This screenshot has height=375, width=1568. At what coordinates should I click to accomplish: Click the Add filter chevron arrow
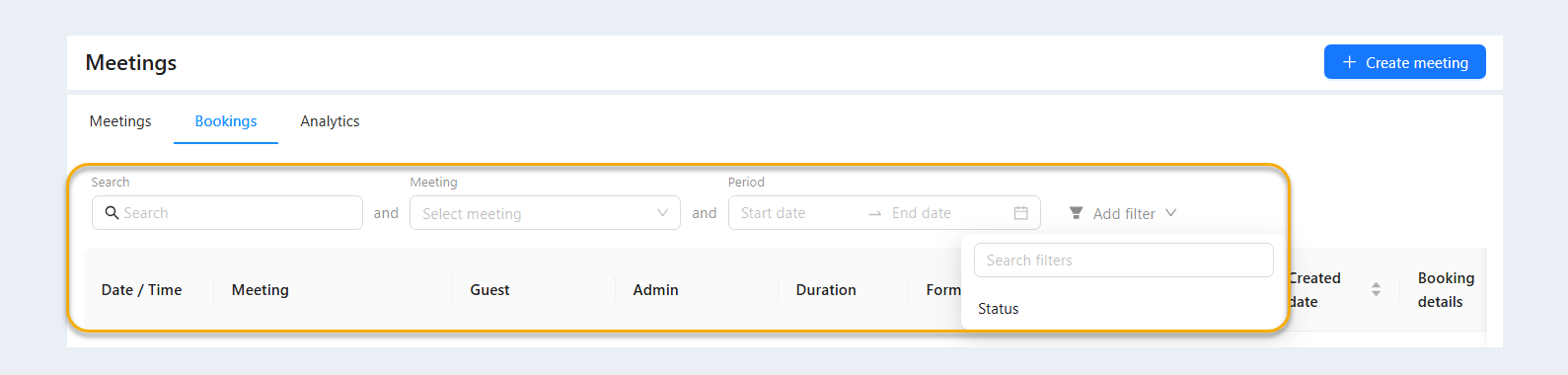coord(1170,213)
